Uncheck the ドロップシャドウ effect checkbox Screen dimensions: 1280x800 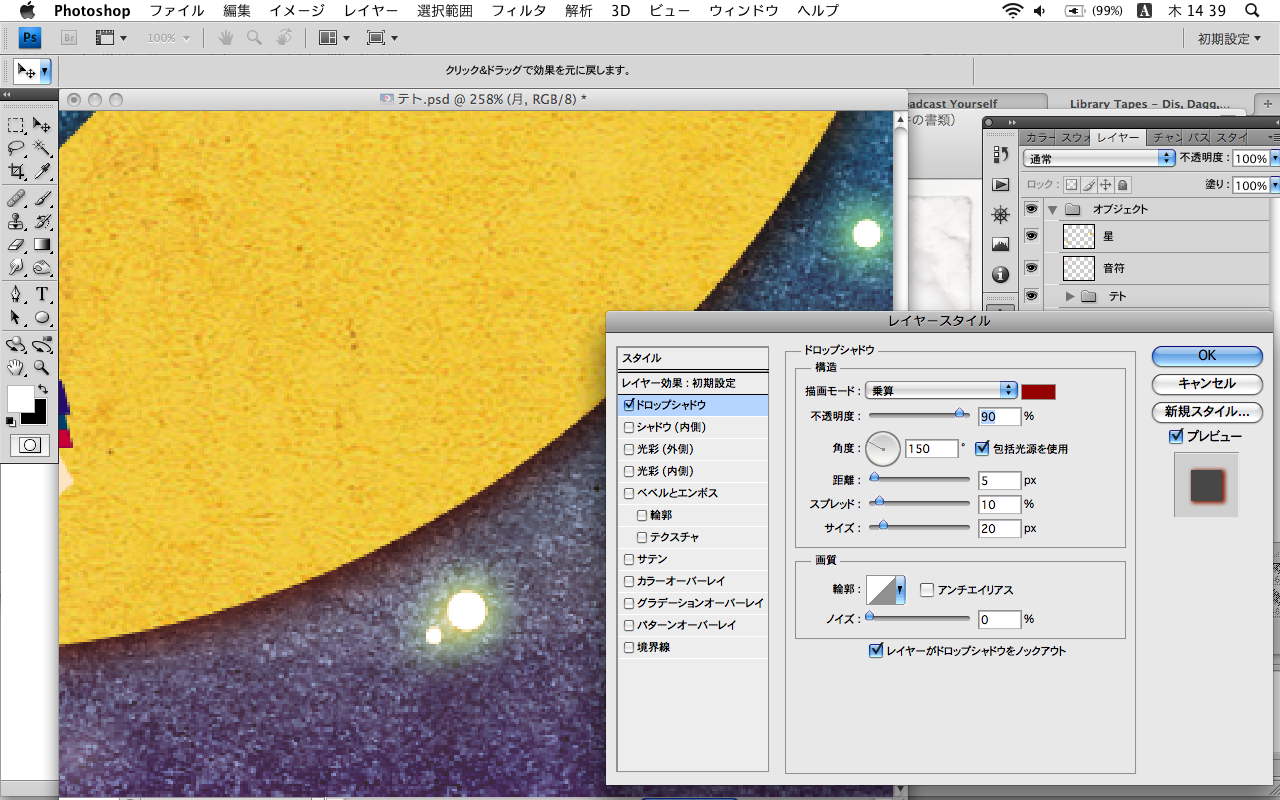(x=628, y=405)
